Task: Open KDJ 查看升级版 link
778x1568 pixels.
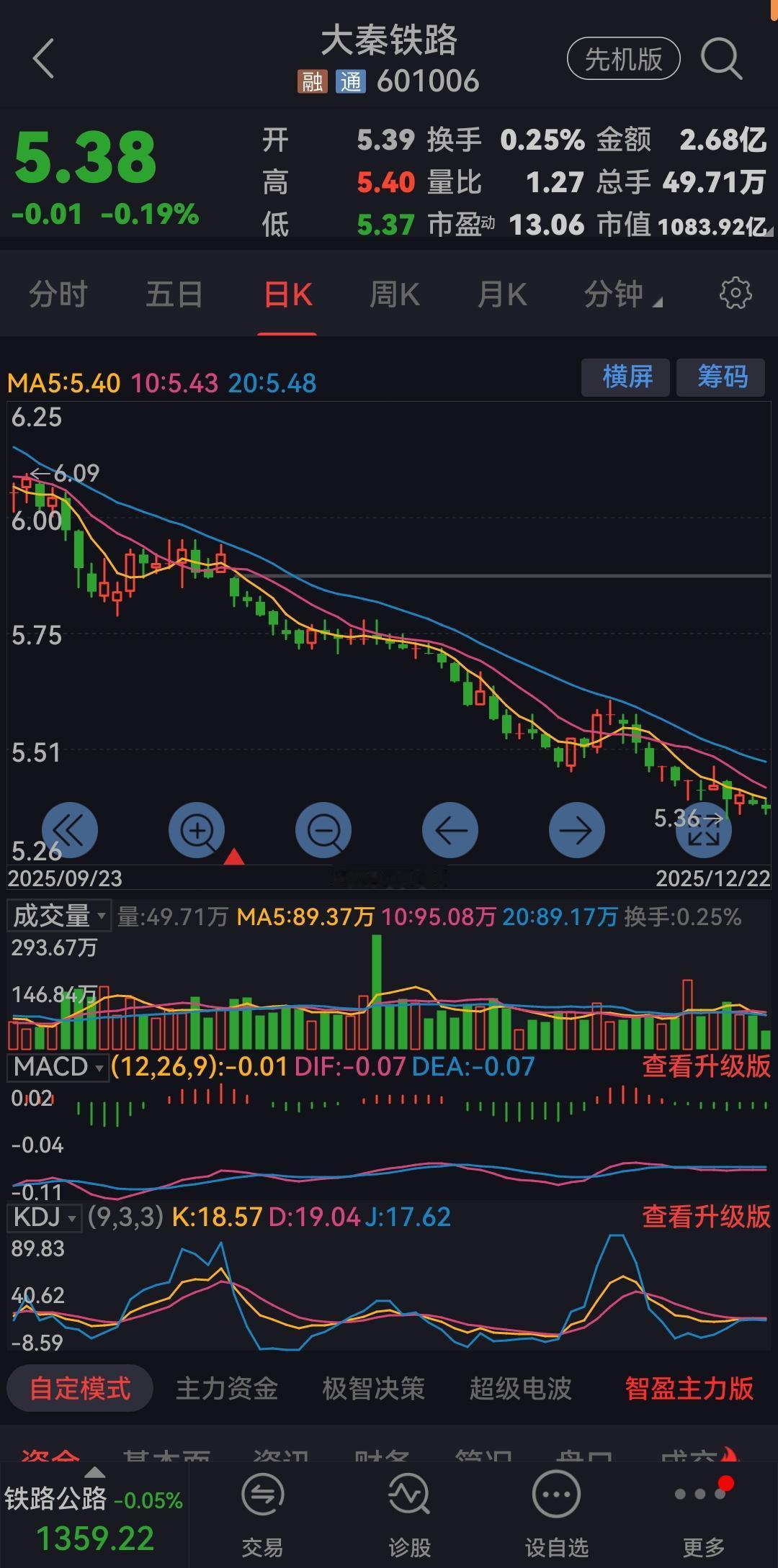Action: pos(707,1217)
